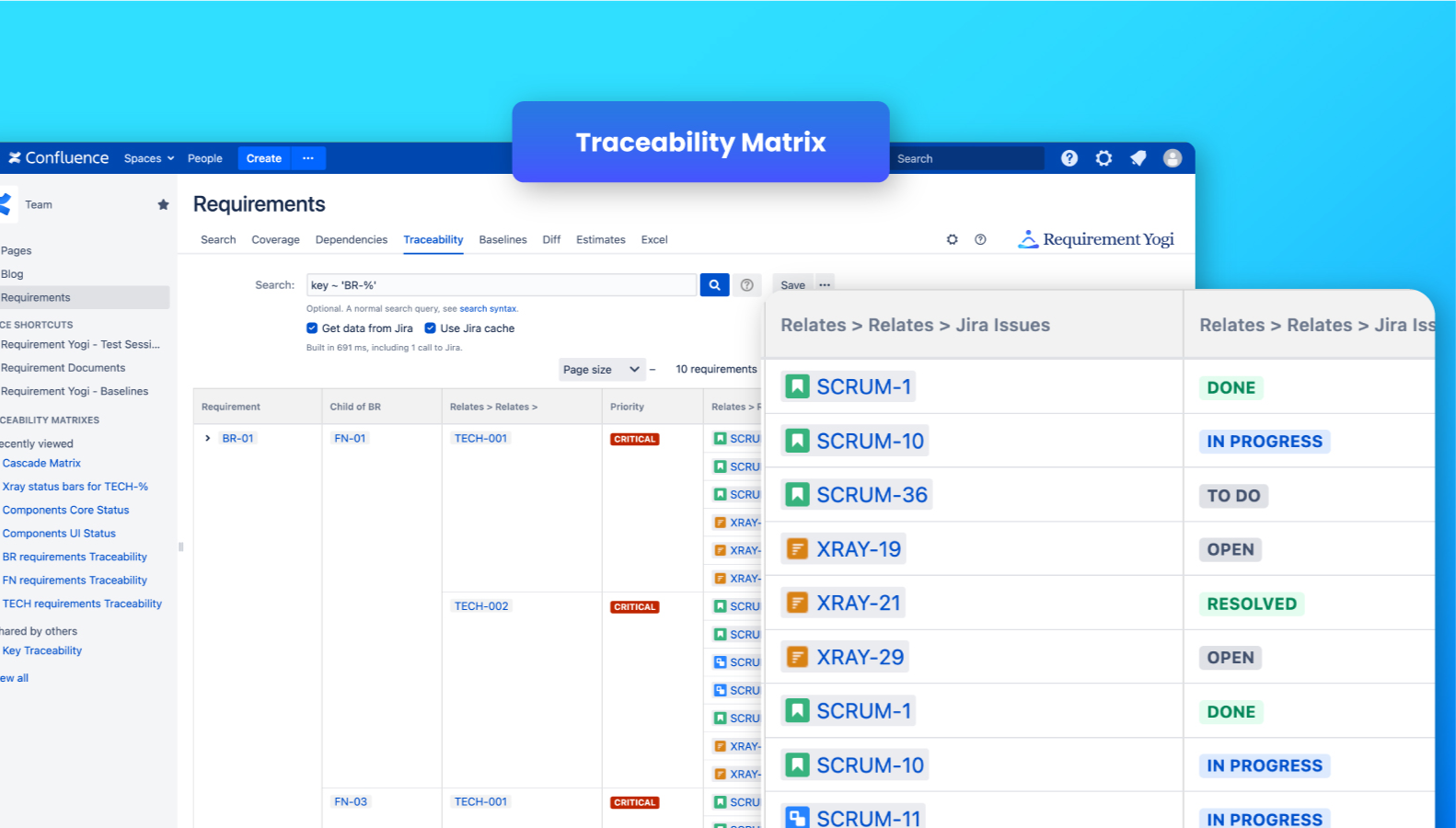Open the Spaces dropdown menu
1456x828 pixels.
coord(149,158)
